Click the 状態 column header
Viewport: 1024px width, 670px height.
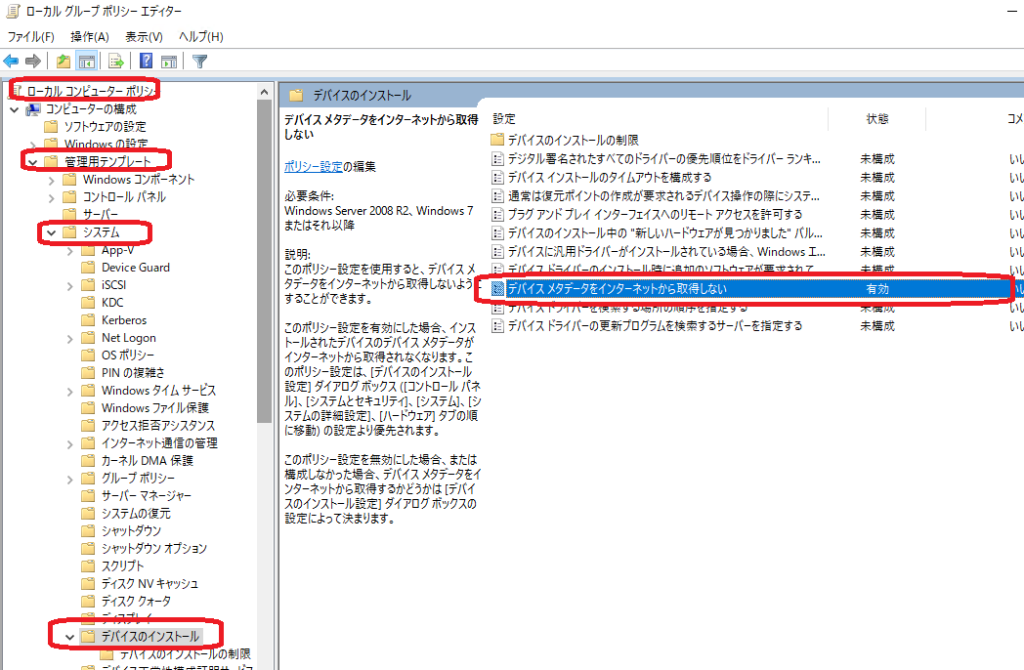click(877, 118)
